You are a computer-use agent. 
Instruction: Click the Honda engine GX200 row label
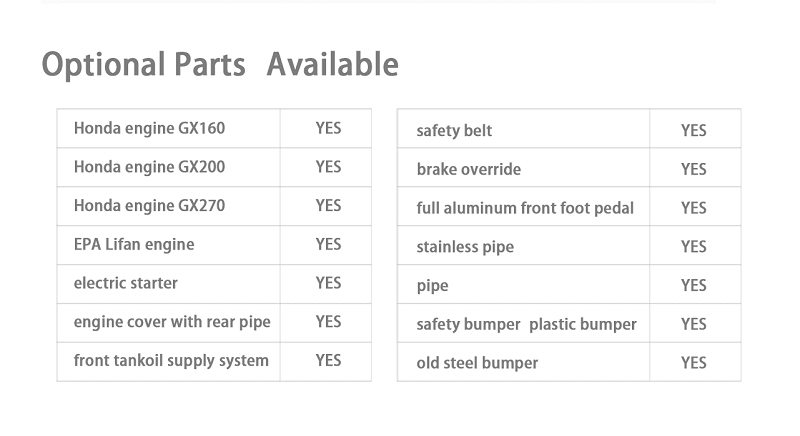(x=149, y=167)
